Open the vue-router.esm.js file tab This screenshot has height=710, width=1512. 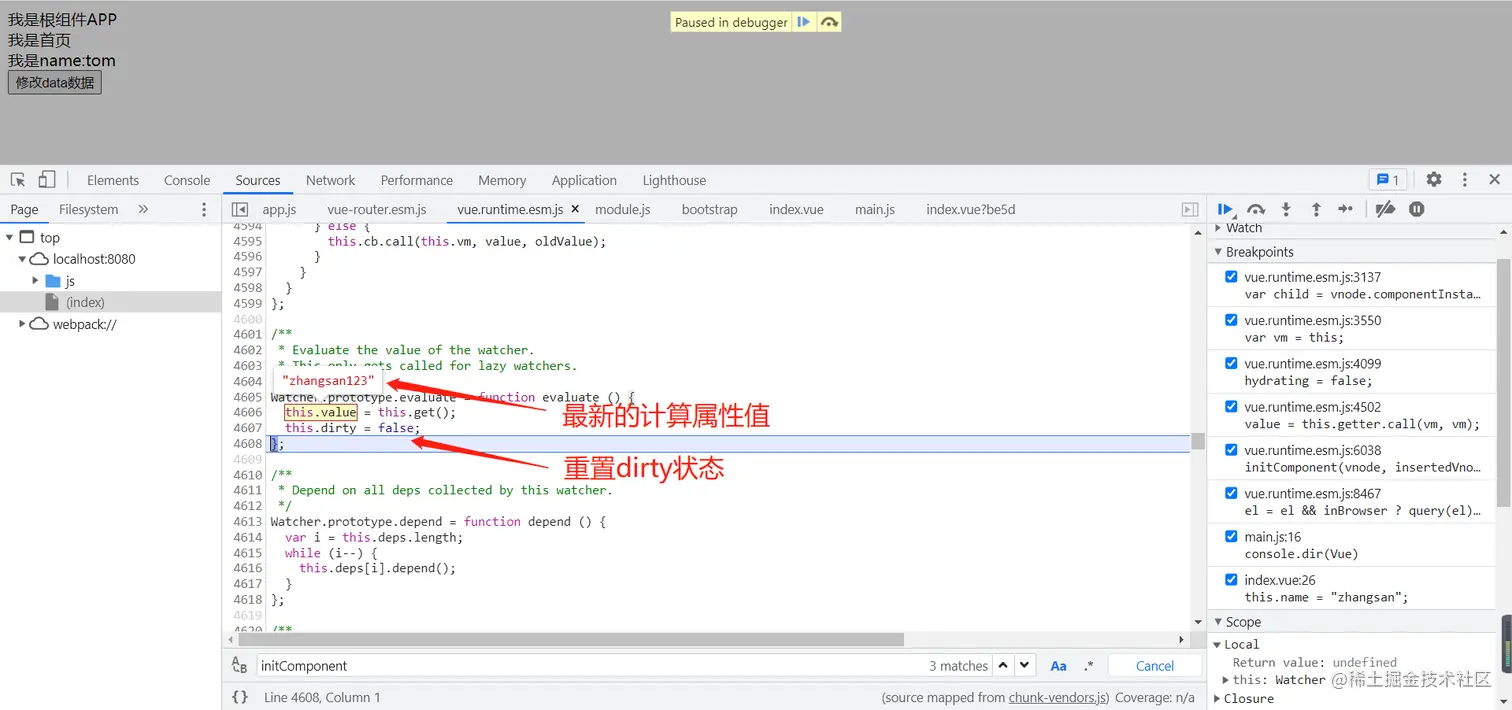coord(377,209)
